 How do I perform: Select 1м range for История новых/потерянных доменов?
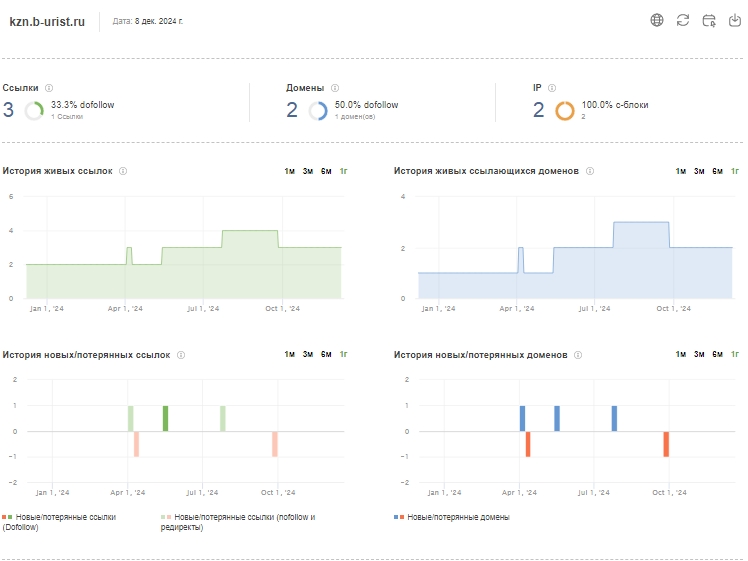pos(681,354)
